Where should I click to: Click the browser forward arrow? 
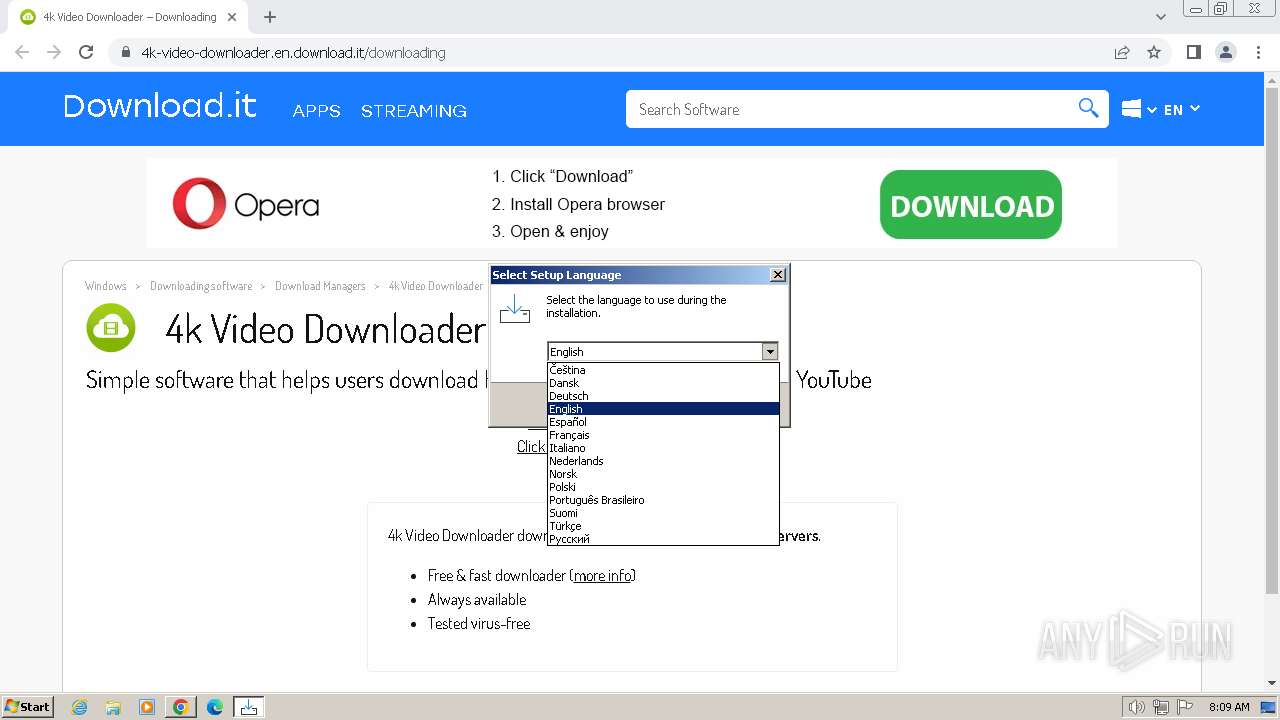click(54, 52)
